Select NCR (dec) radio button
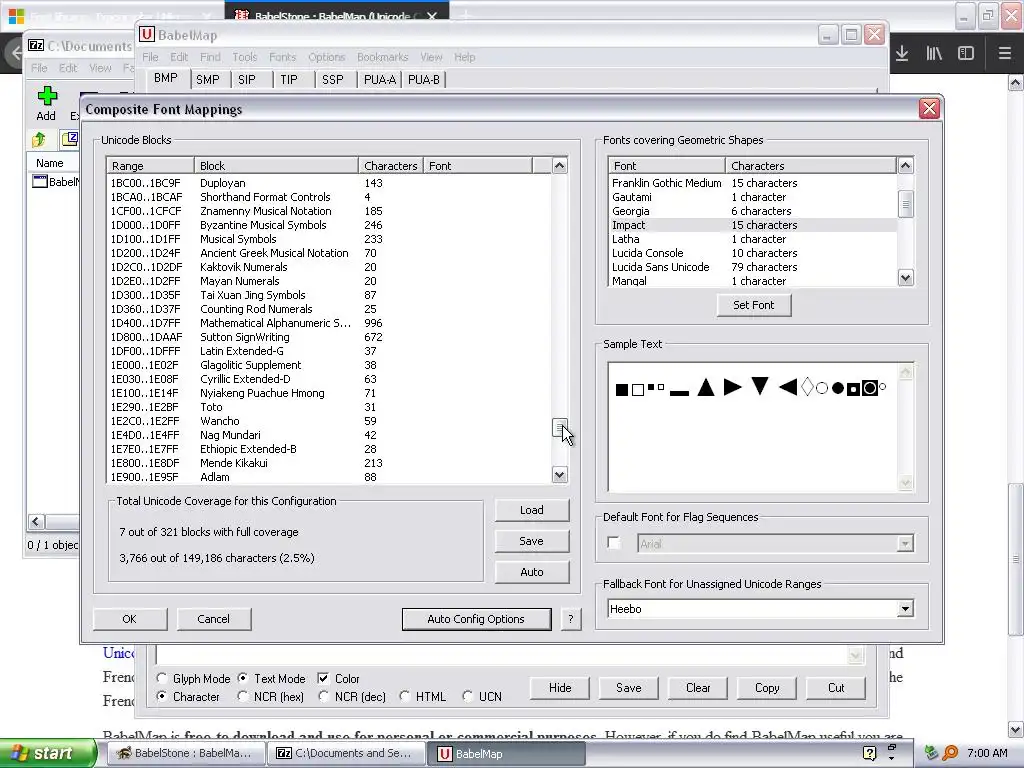Image resolution: width=1024 pixels, height=768 pixels. point(323,697)
